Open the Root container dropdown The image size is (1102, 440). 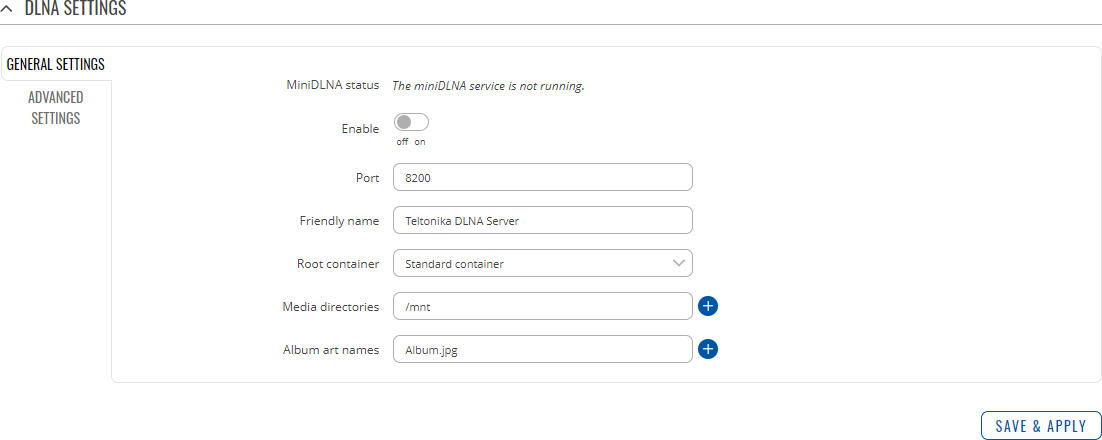pos(542,264)
